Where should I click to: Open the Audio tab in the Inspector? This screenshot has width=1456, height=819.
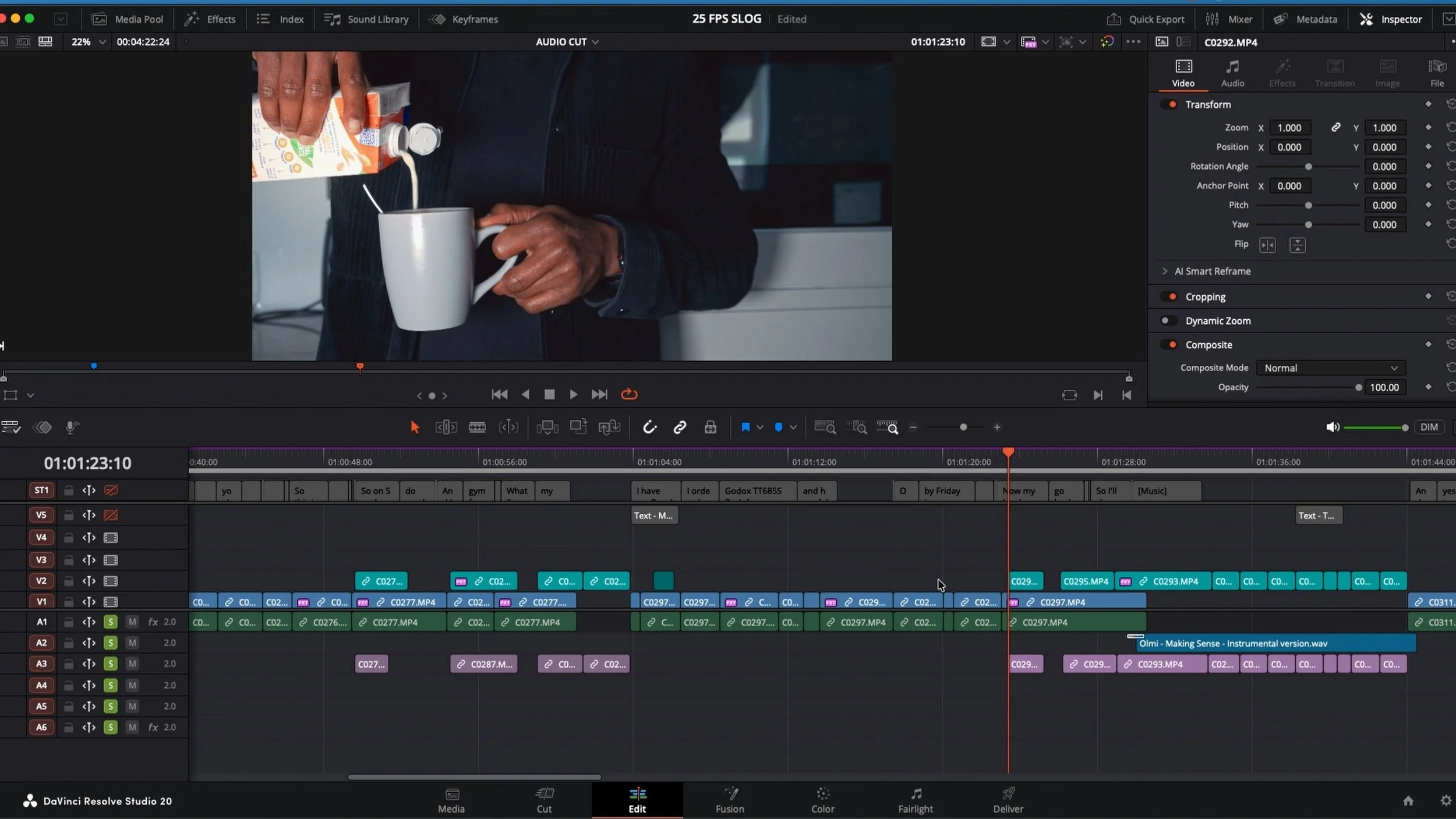coord(1232,72)
